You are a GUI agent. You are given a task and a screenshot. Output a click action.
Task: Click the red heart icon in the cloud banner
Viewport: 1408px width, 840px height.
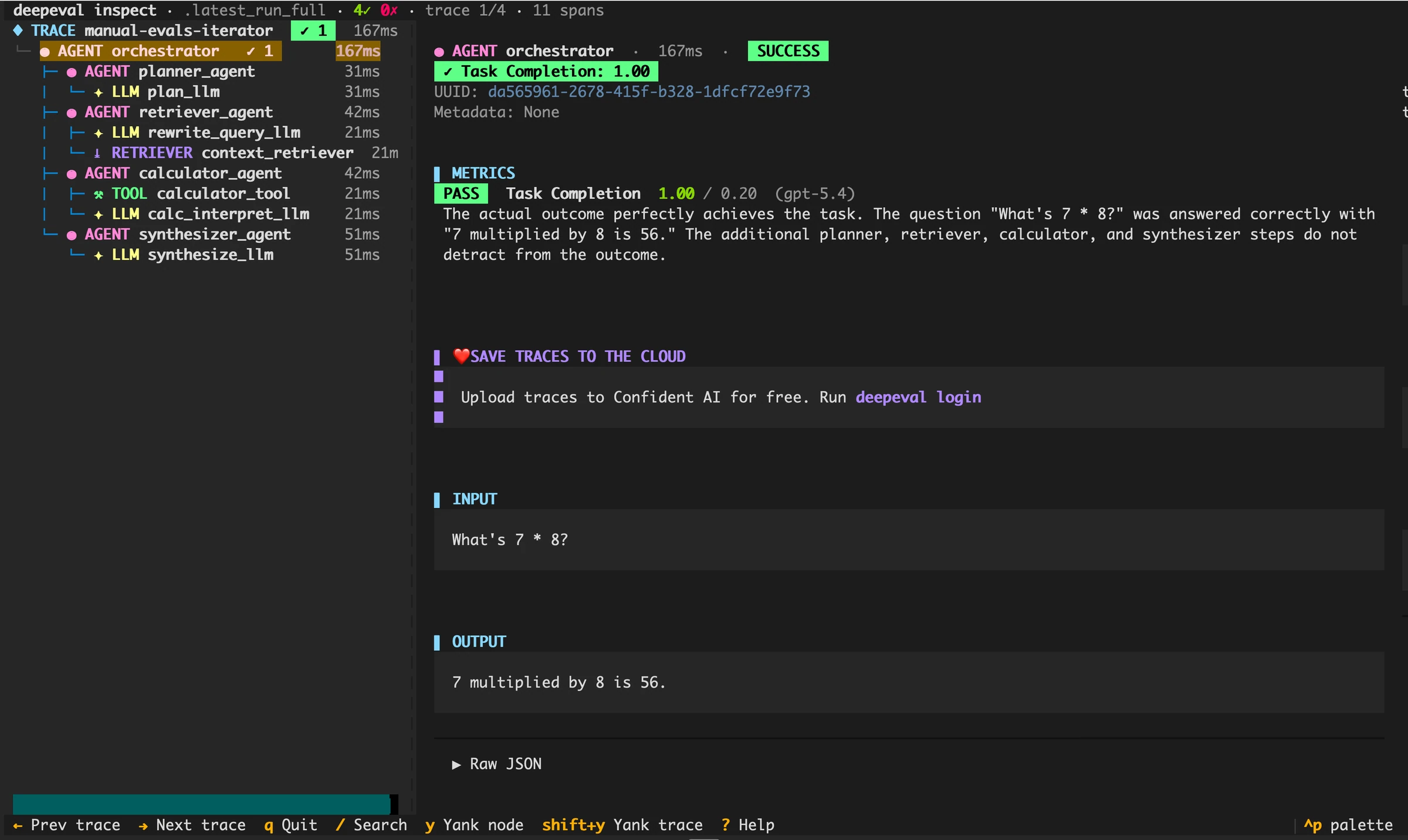point(461,356)
